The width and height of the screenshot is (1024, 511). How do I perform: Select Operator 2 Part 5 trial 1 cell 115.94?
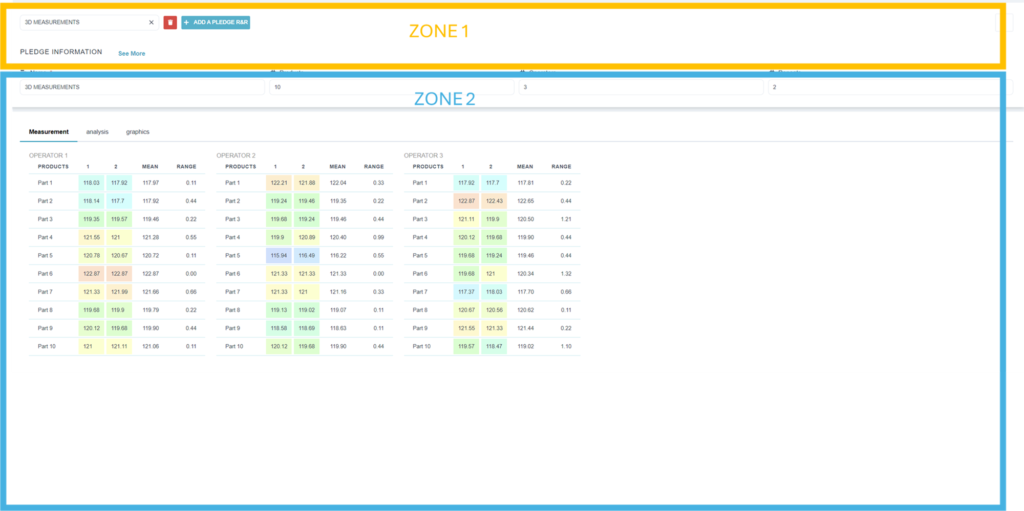279,256
